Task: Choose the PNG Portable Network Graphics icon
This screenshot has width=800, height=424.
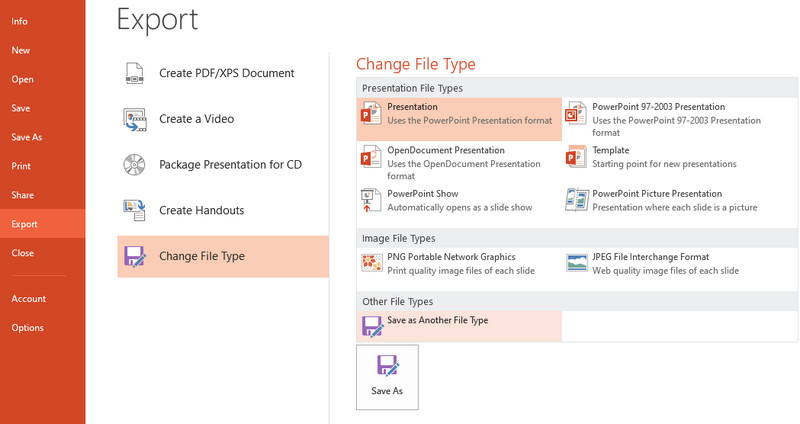Action: point(371,263)
